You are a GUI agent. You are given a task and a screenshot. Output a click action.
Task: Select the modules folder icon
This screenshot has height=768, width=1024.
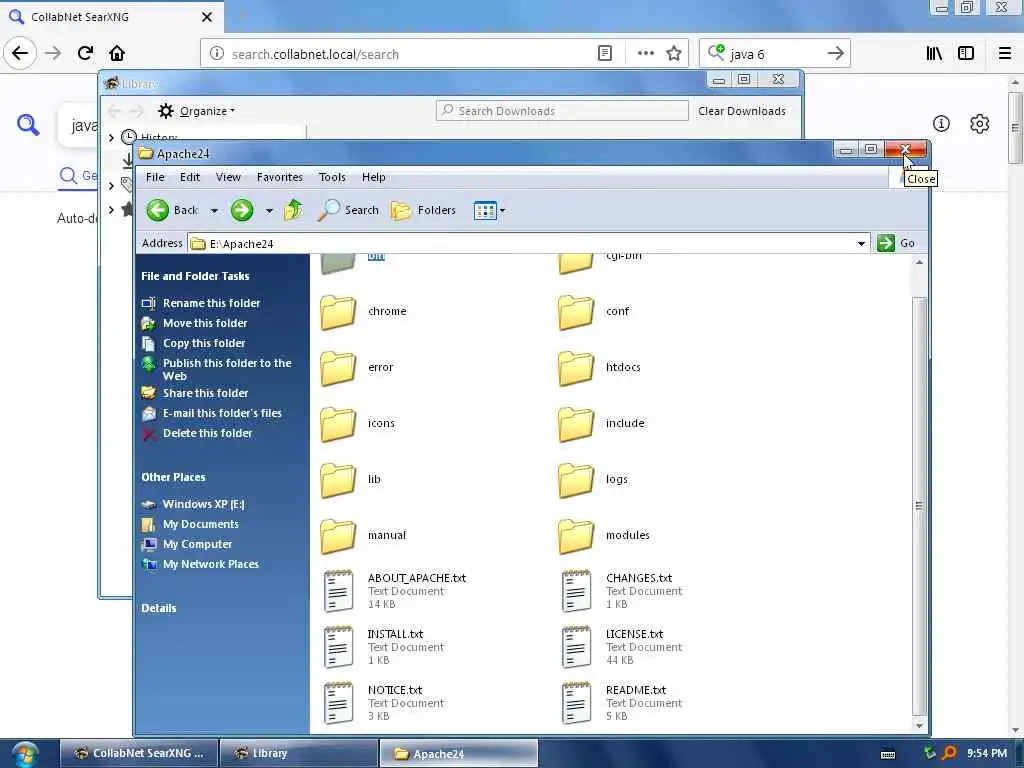pos(576,536)
